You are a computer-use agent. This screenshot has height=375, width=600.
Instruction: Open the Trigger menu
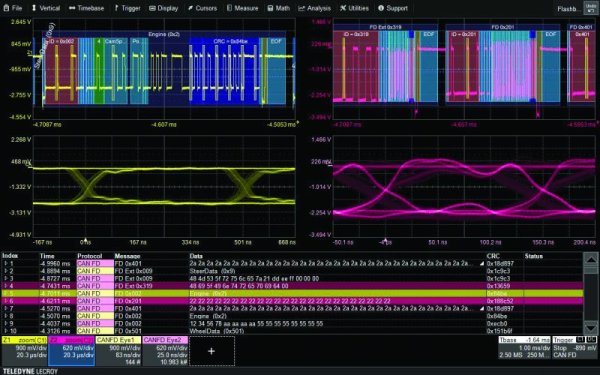tap(127, 8)
